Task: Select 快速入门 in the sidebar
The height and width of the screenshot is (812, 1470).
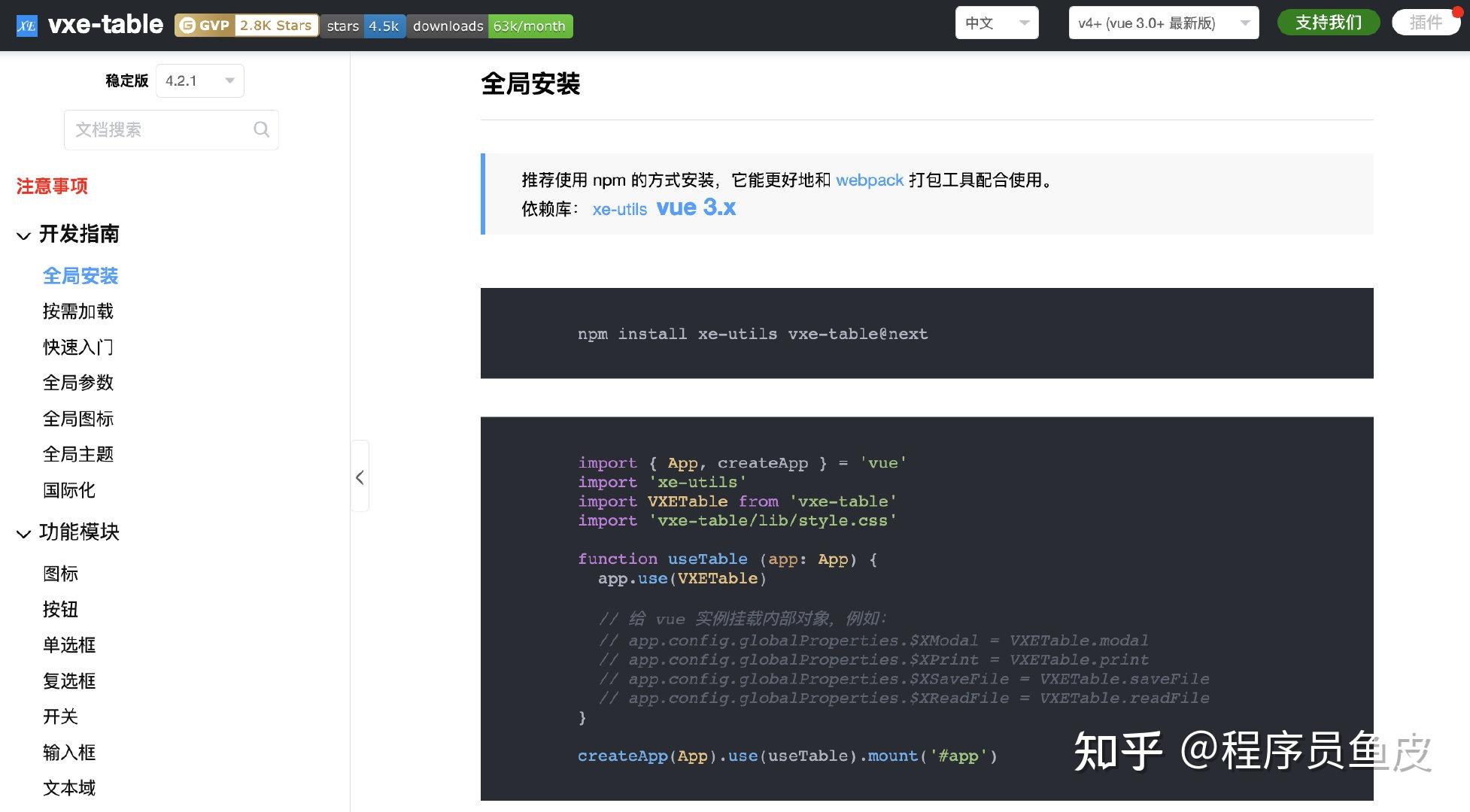Action: (78, 347)
